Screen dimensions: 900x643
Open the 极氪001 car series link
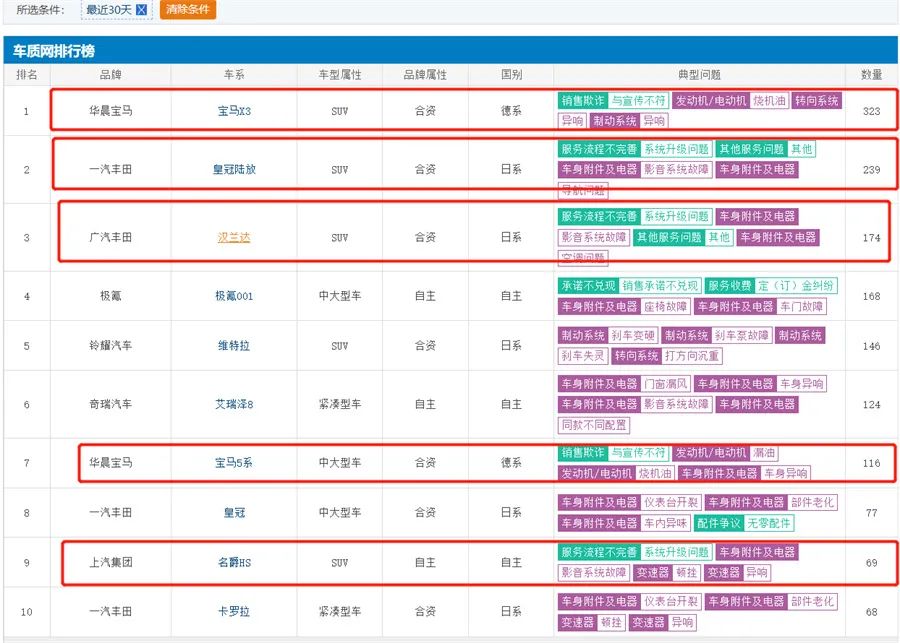tap(234, 296)
